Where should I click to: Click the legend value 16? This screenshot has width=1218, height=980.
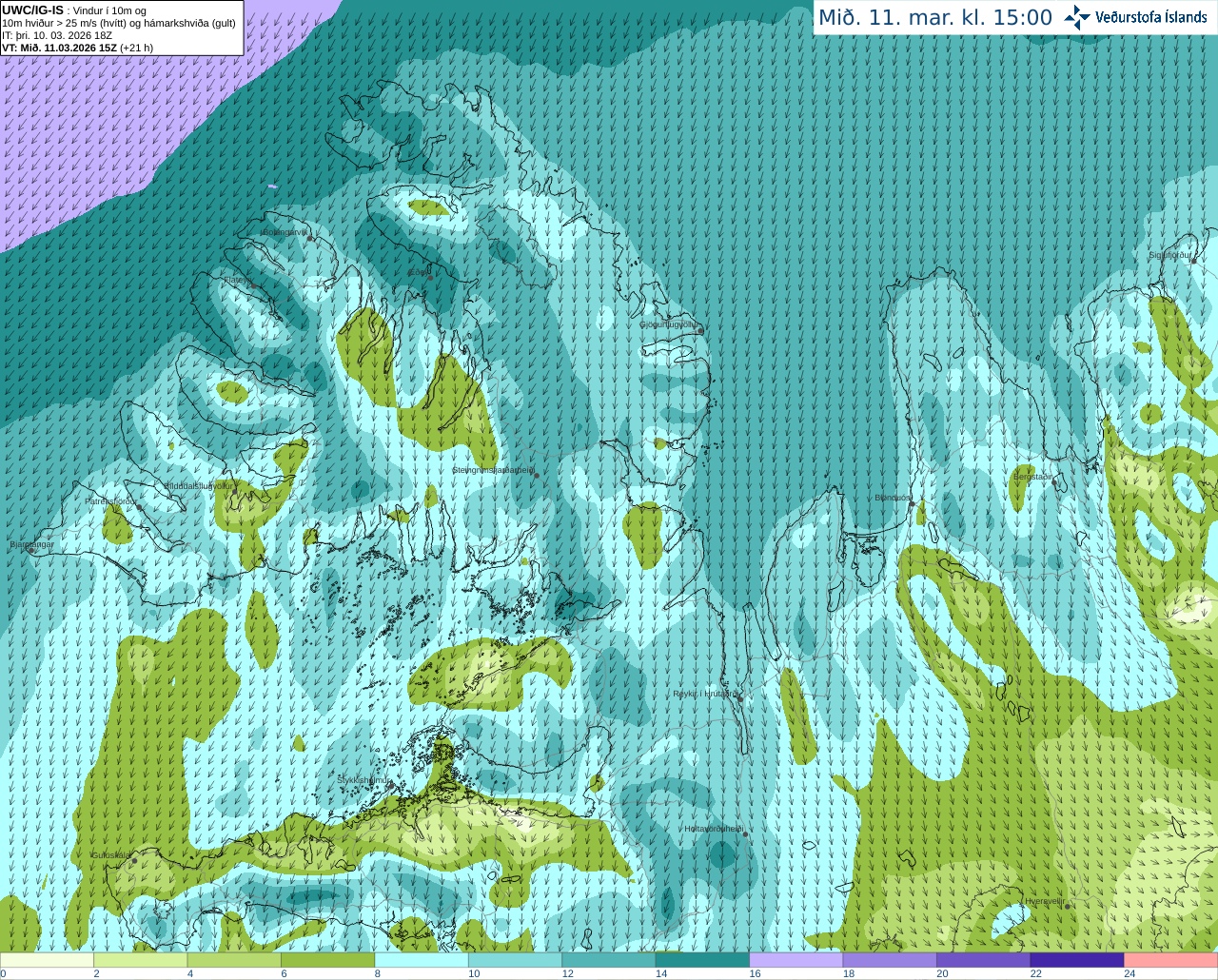tap(755, 973)
